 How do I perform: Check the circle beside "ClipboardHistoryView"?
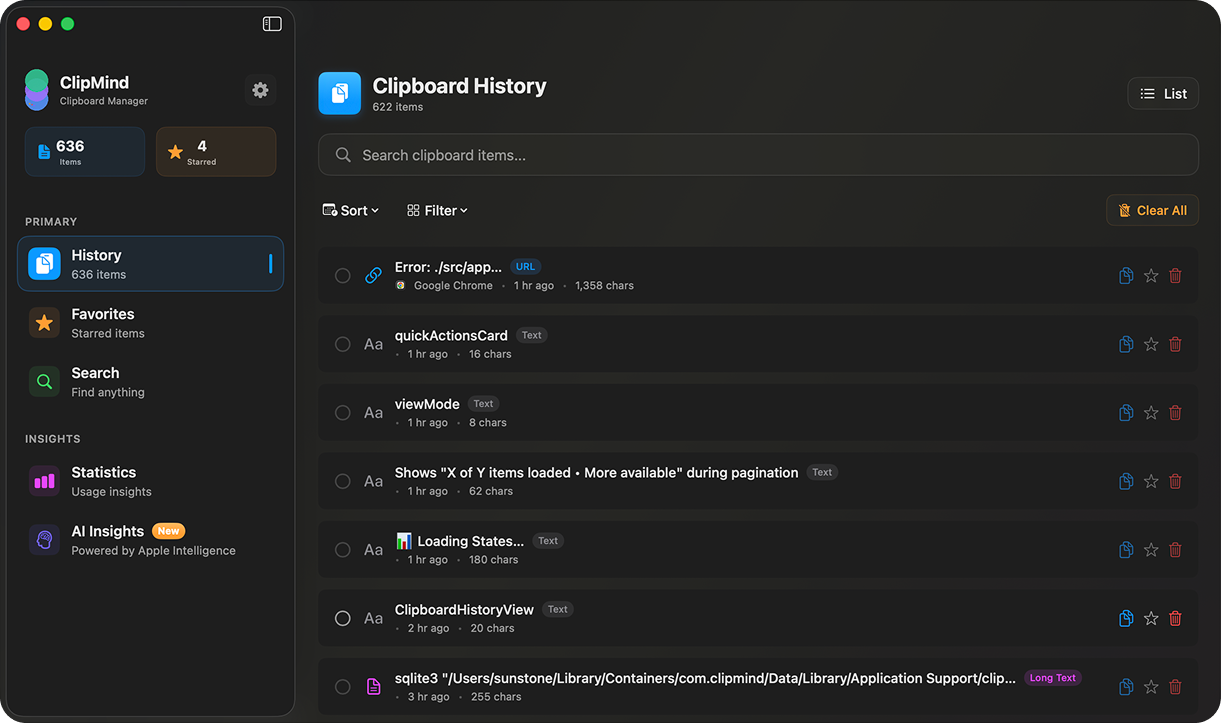coord(343,618)
